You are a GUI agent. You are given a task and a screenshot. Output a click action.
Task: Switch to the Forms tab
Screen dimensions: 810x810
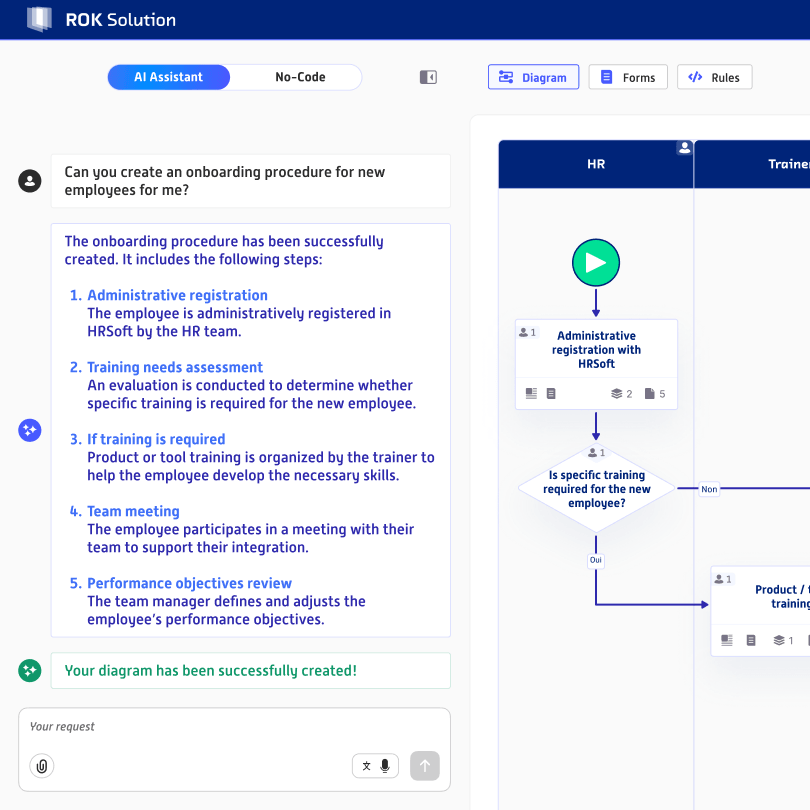(x=628, y=77)
